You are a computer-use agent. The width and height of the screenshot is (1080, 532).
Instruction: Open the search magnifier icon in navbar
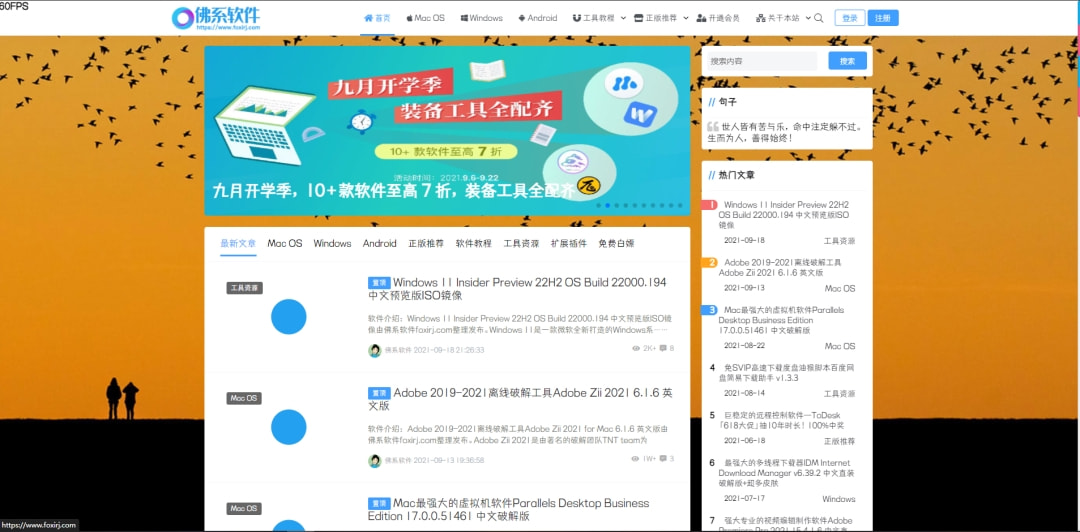point(819,18)
